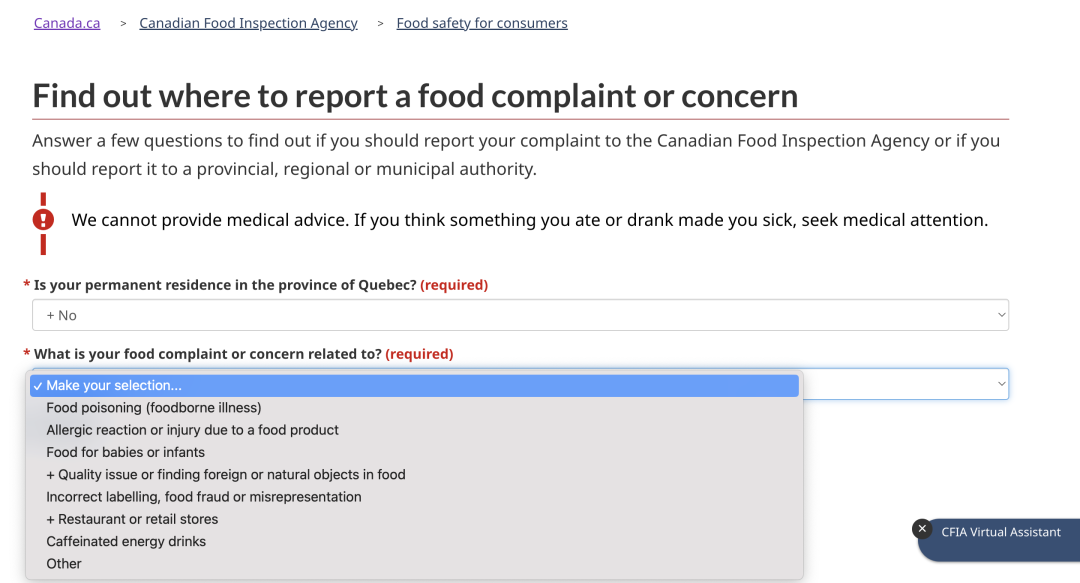The height and width of the screenshot is (583, 1080).
Task: Open the Canada.ca breadcrumb link
Action: click(x=67, y=23)
